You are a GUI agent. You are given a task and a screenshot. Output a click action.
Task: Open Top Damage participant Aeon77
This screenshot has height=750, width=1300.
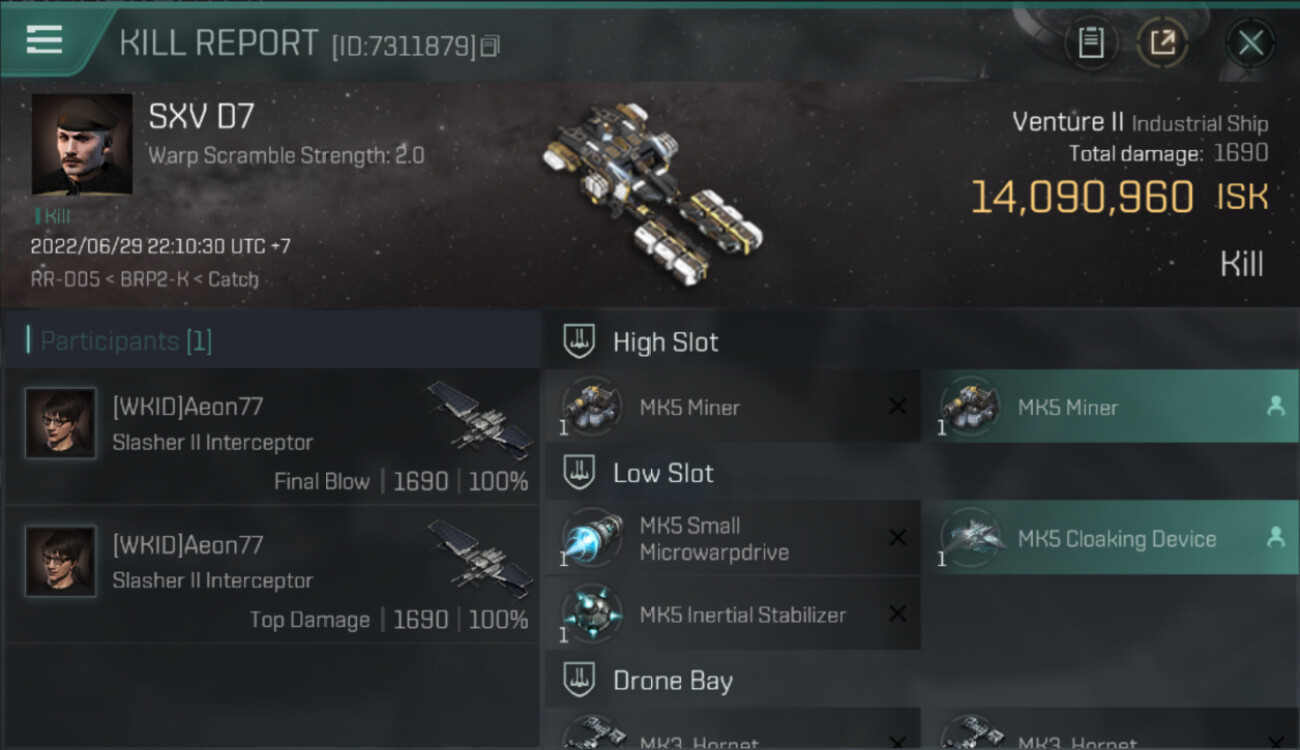point(272,575)
